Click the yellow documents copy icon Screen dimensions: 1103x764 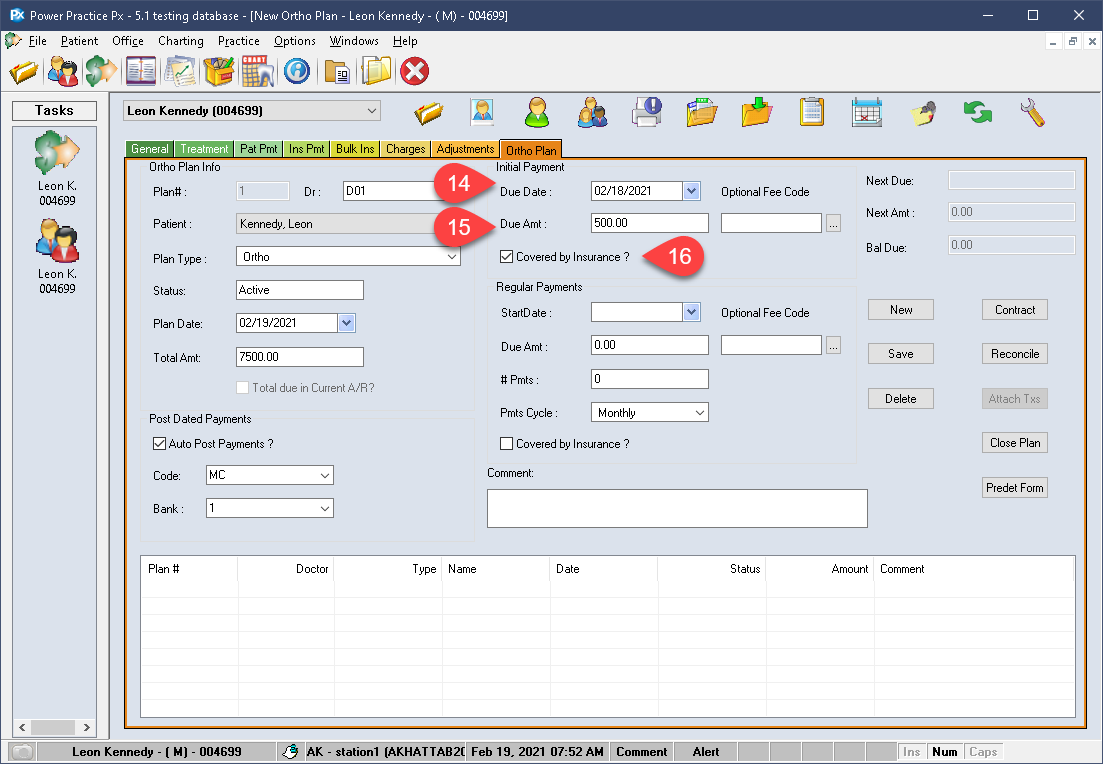coord(376,72)
